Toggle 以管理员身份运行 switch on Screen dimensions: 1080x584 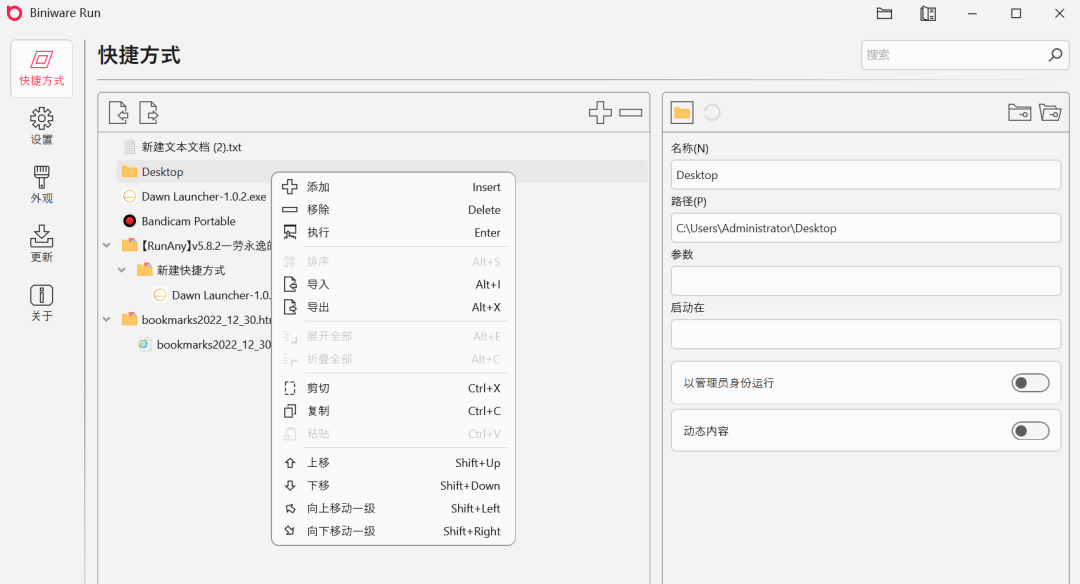pyautogui.click(x=1030, y=383)
